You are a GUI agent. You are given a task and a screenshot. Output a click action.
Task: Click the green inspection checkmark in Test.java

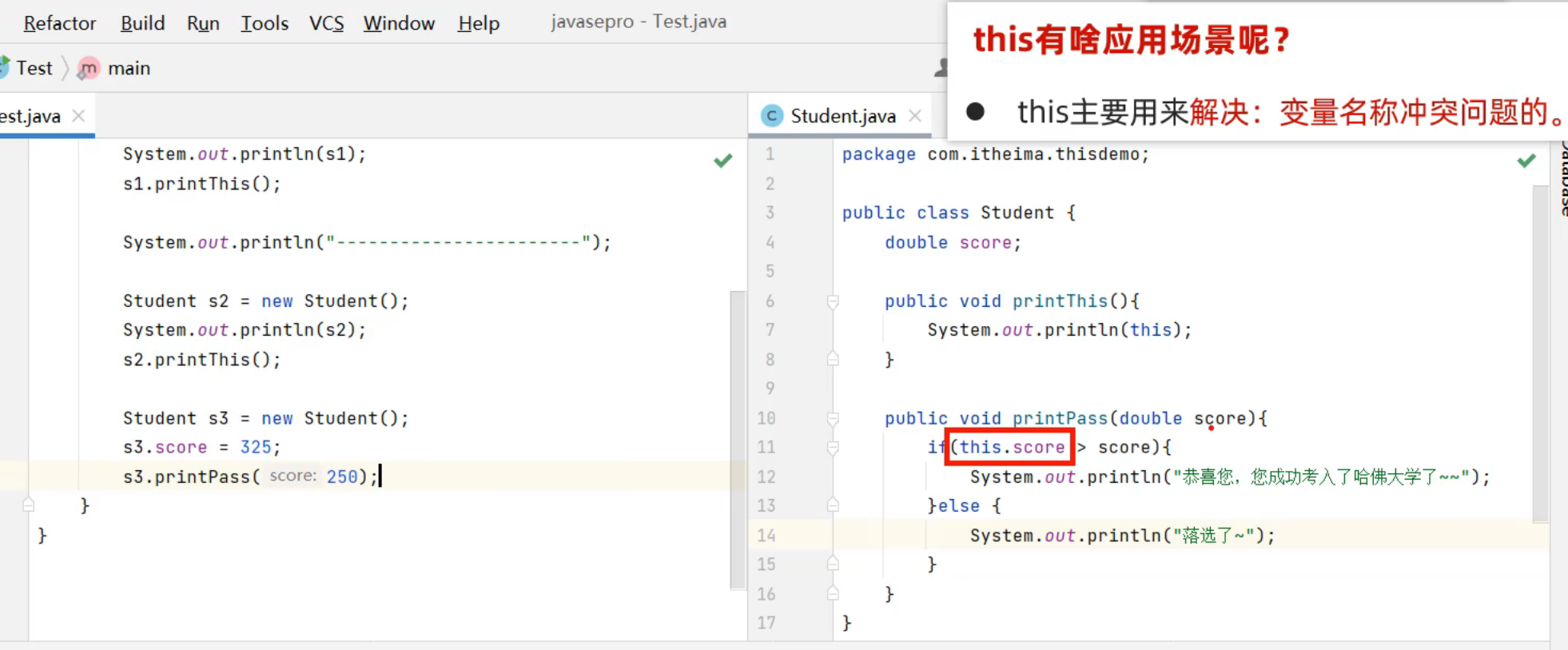click(723, 161)
